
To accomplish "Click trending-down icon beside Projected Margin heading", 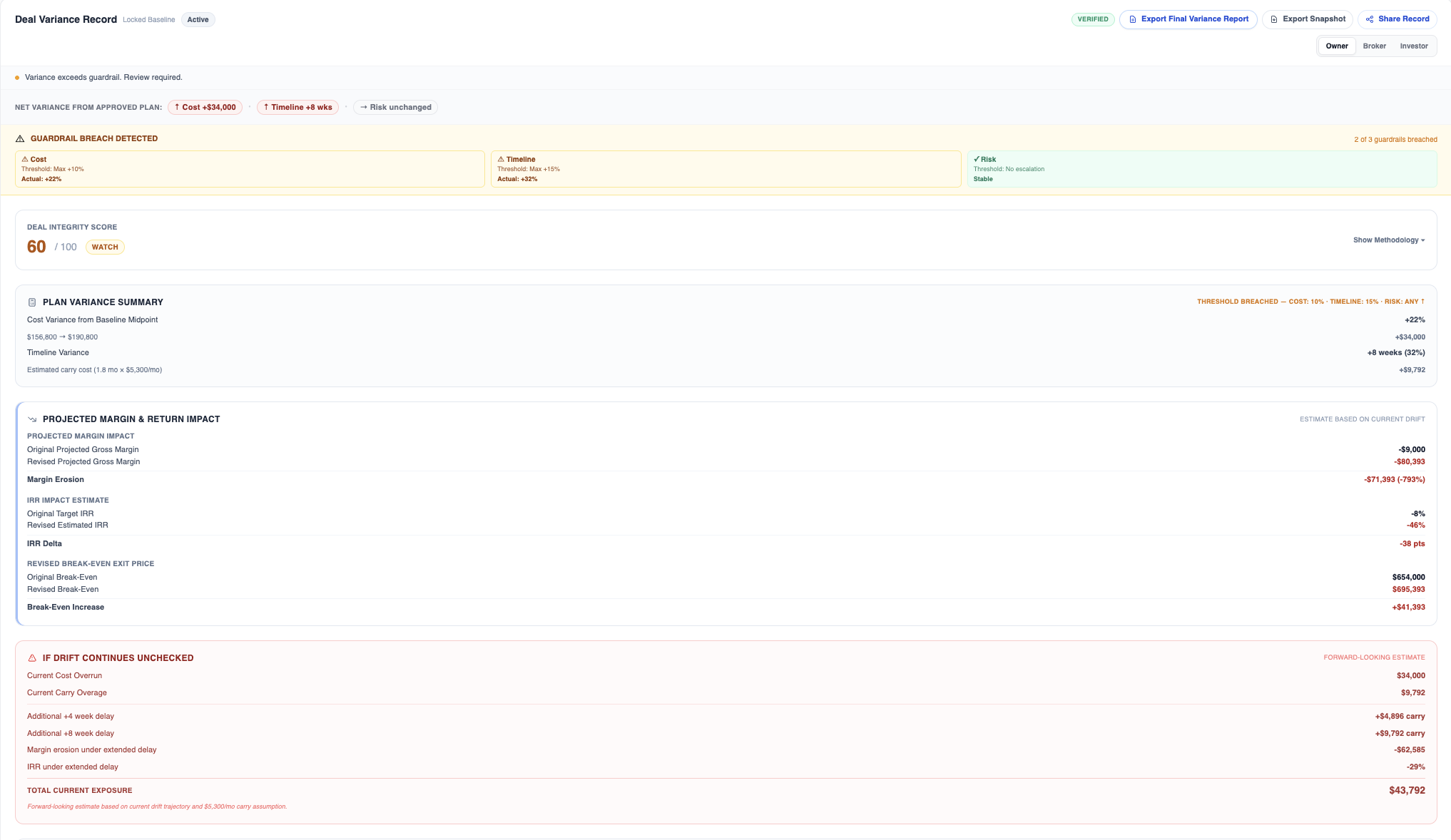I will coord(32,419).
